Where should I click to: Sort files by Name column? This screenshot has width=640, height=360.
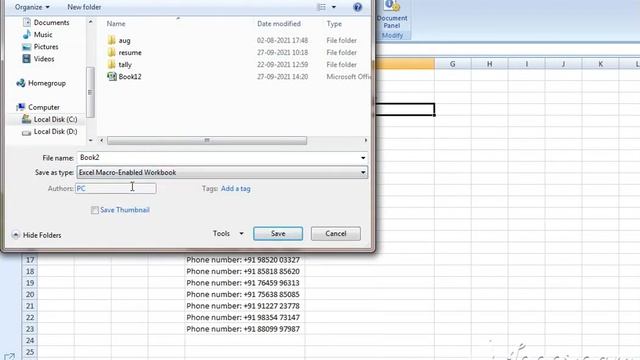pos(116,24)
